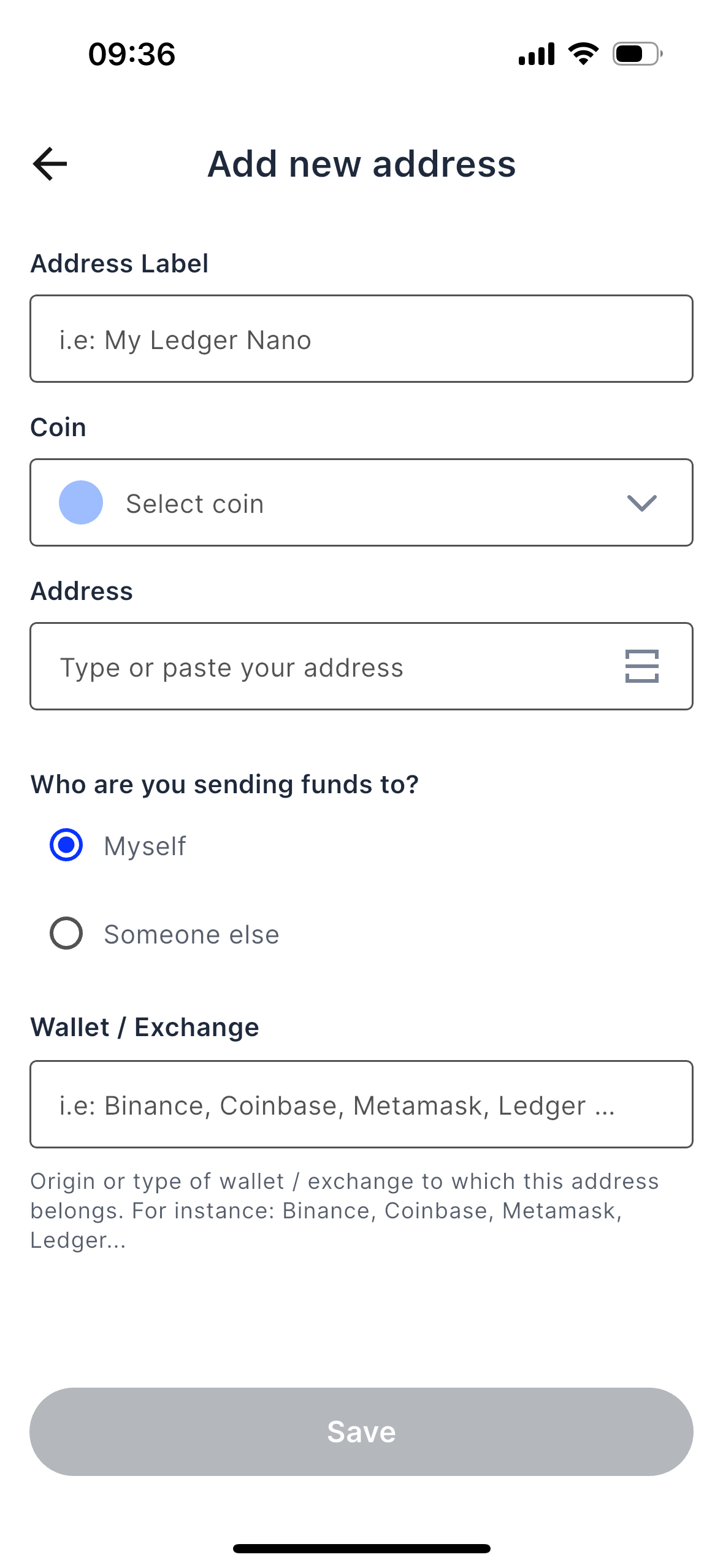Click the "Type or paste your address" field
This screenshot has height=1568, width=723.
(319, 667)
